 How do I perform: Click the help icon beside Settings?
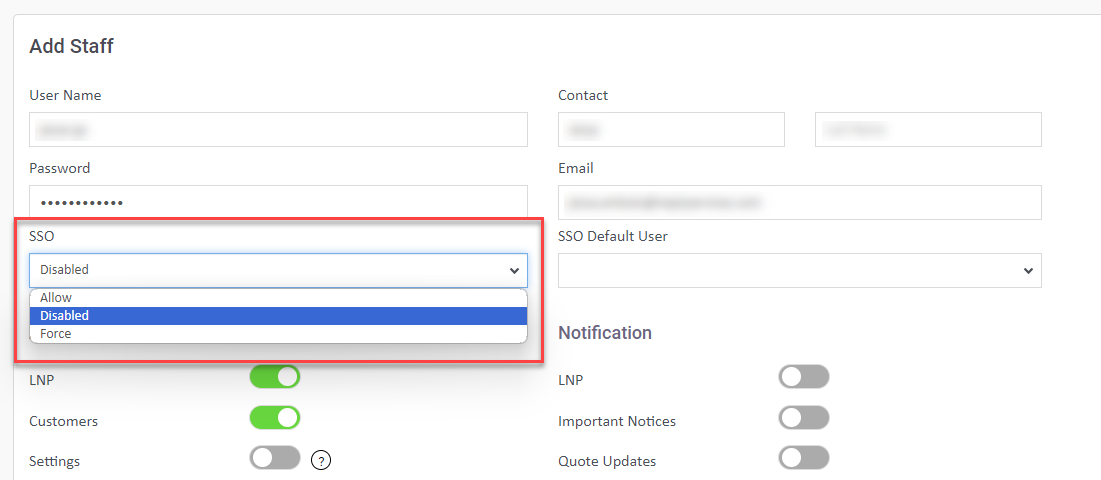pos(321,460)
